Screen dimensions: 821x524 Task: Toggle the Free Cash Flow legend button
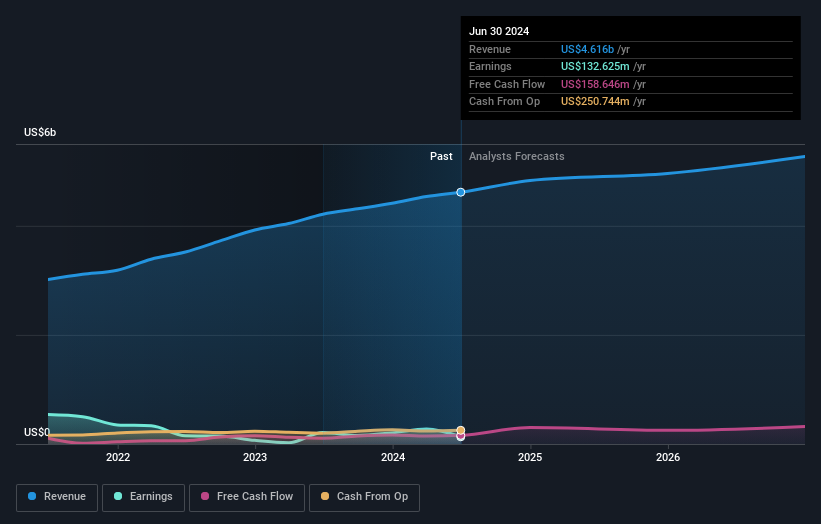pos(247,497)
